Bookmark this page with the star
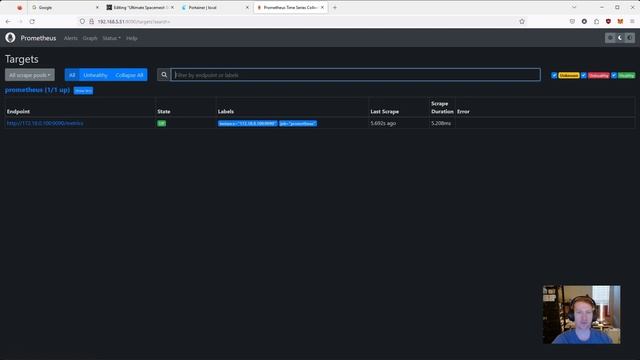This screenshot has height=360, width=640. tap(522, 21)
